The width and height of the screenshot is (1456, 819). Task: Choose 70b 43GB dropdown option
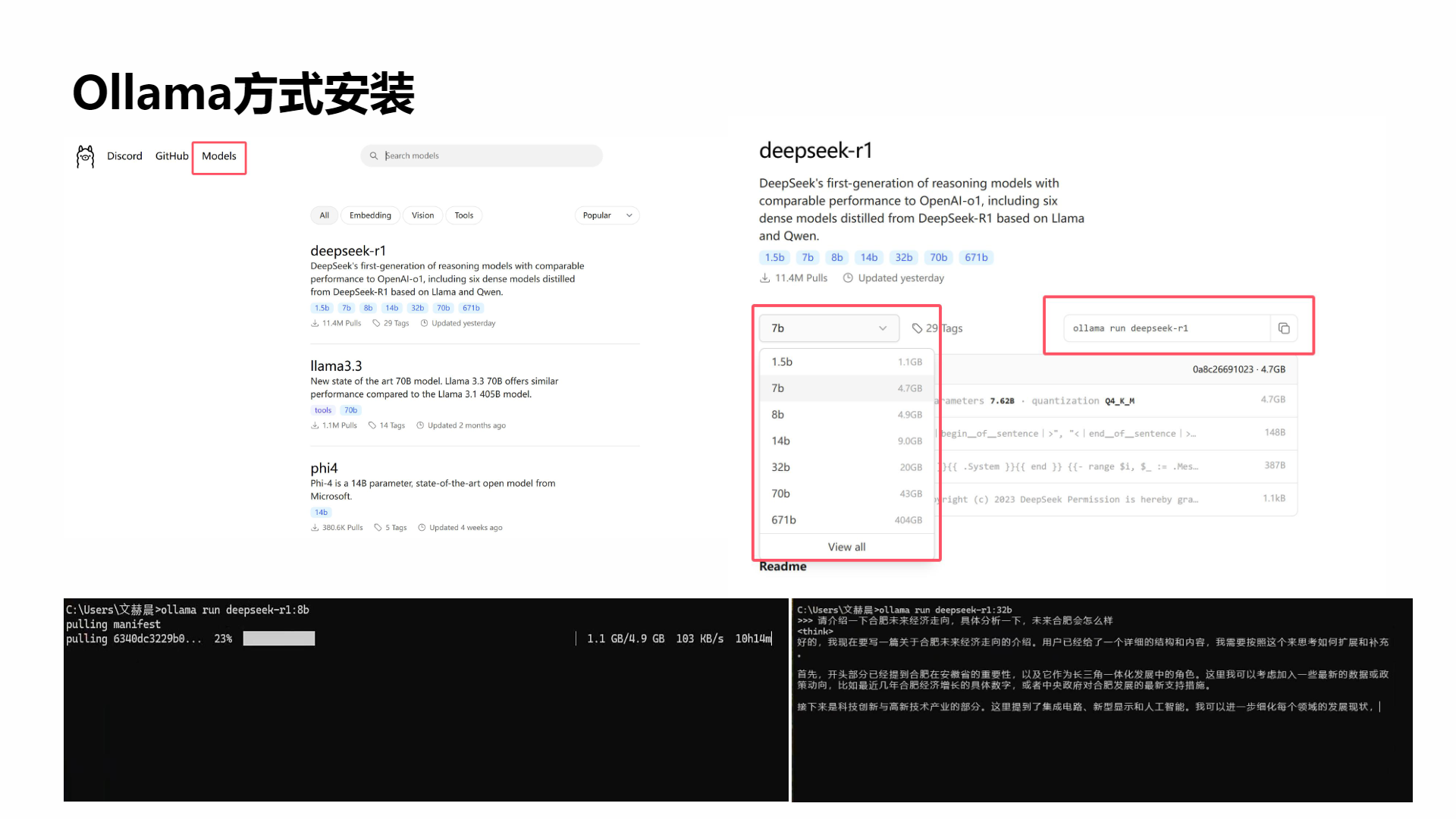tap(846, 494)
